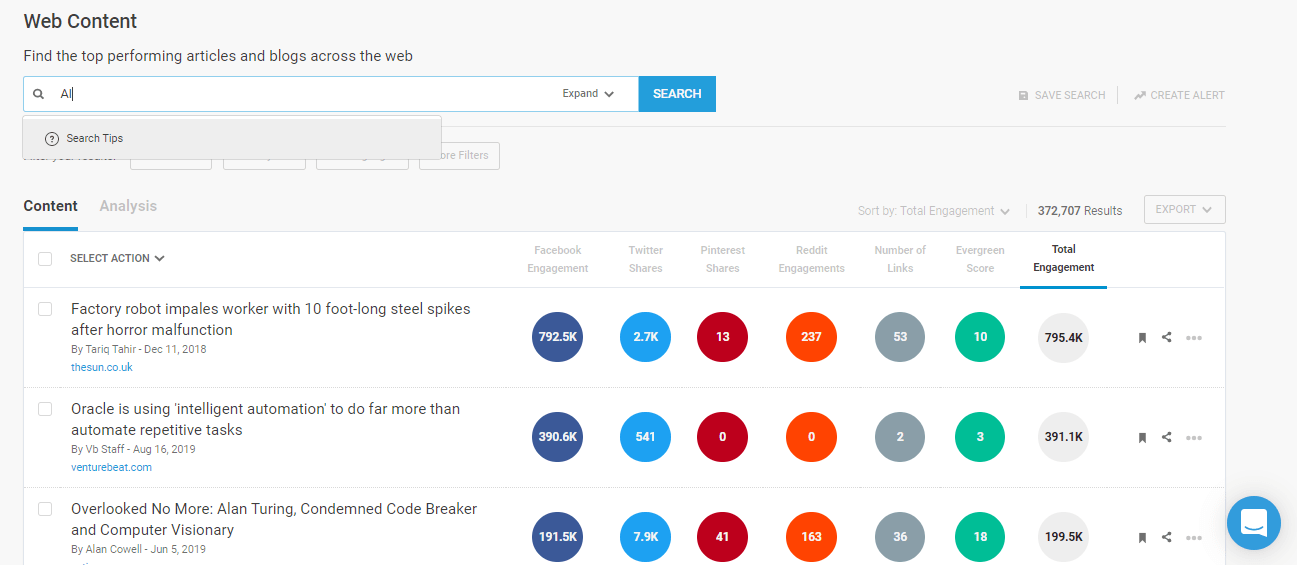
Task: Click the 372,707 Results count
Action: click(1080, 211)
